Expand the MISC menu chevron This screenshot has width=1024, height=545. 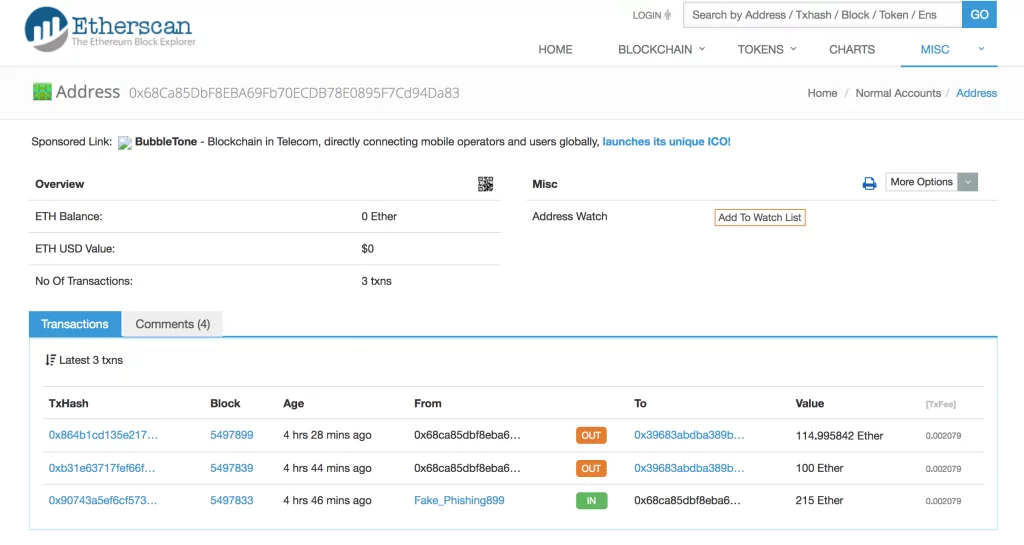981,49
